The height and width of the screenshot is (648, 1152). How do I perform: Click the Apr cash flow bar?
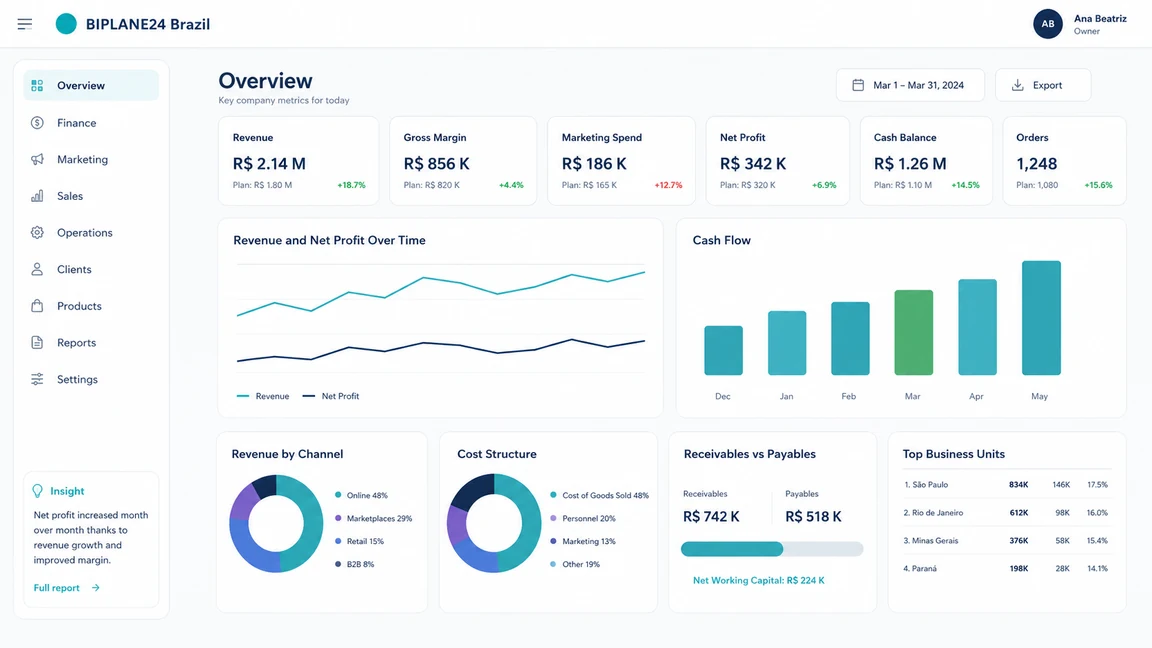[977, 327]
